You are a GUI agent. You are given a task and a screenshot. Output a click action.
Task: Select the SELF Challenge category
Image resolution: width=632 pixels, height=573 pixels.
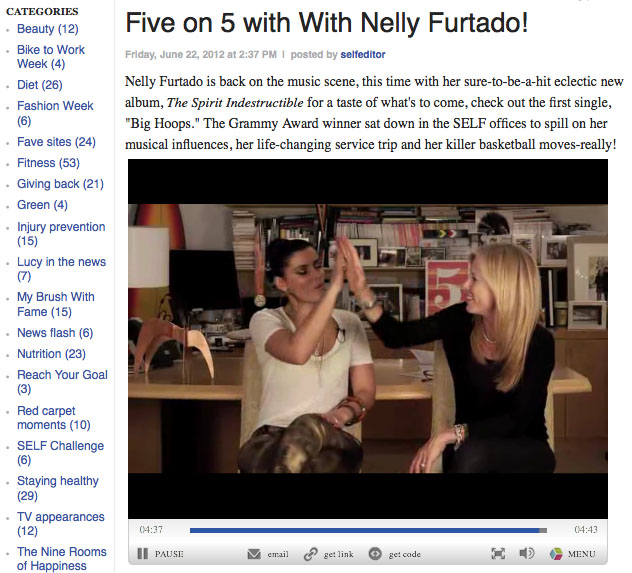click(60, 453)
